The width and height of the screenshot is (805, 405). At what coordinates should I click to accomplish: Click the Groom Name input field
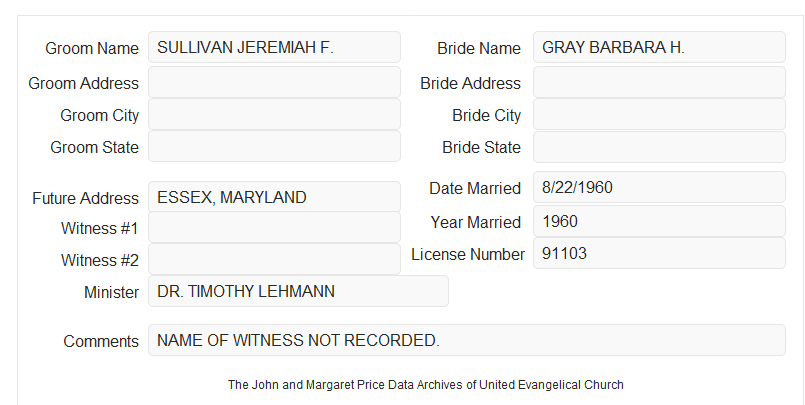point(274,47)
